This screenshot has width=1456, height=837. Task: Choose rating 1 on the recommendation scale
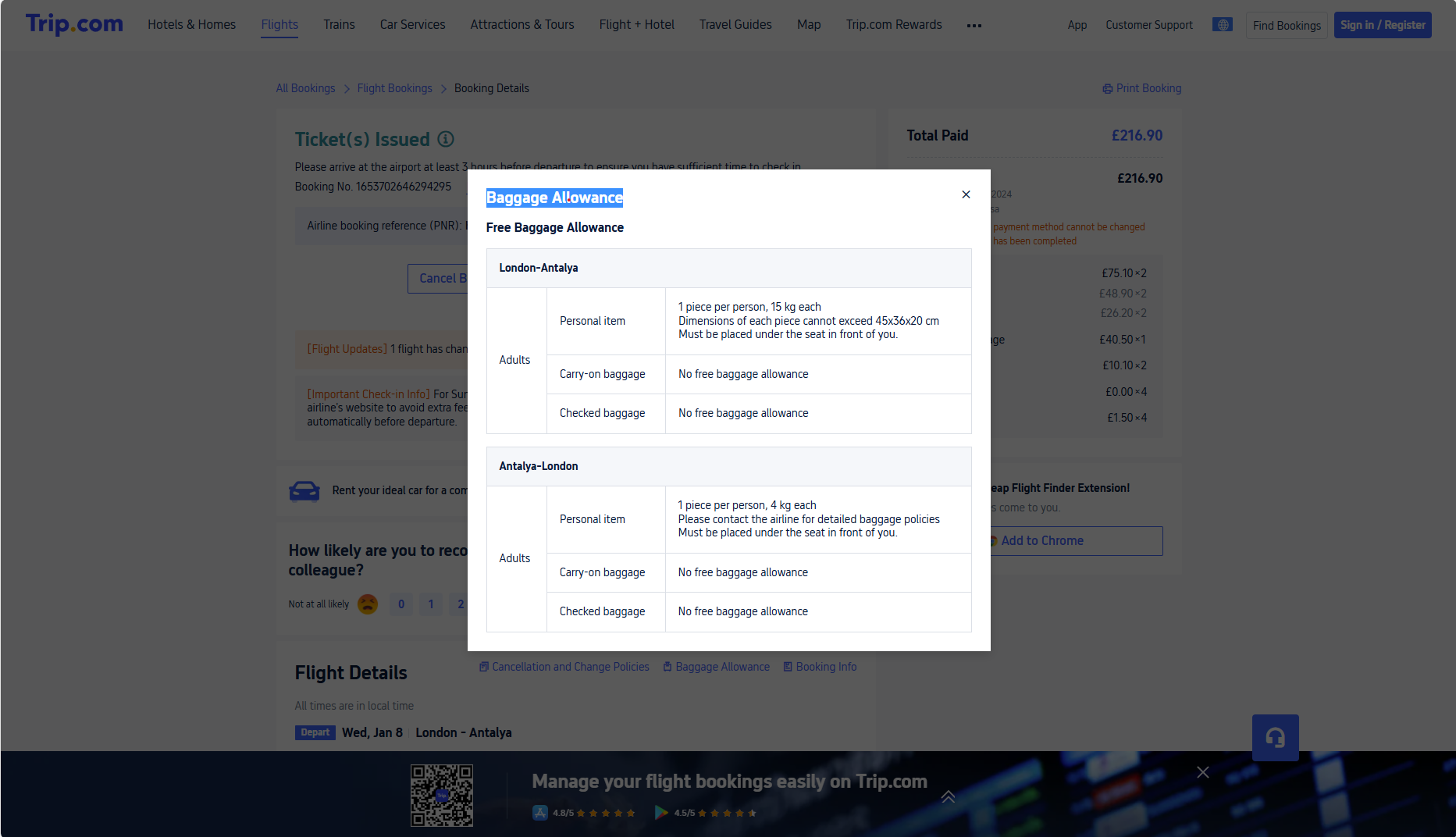[431, 604]
